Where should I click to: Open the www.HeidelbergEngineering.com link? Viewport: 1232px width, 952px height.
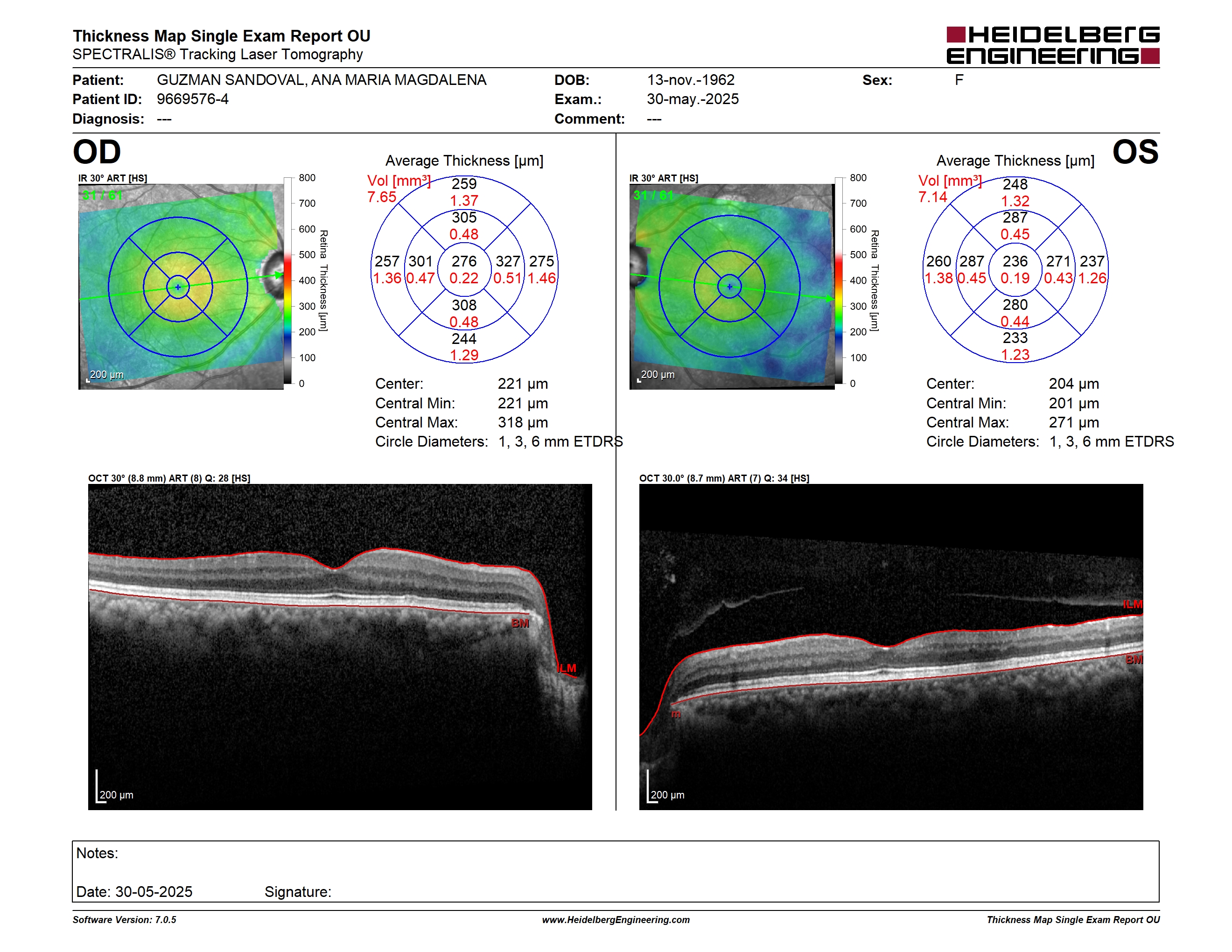[616, 920]
